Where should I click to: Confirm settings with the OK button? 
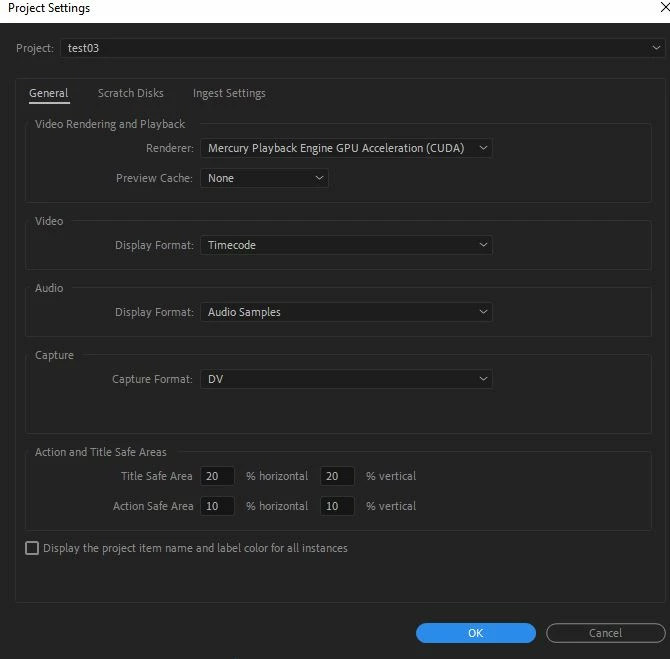[476, 633]
